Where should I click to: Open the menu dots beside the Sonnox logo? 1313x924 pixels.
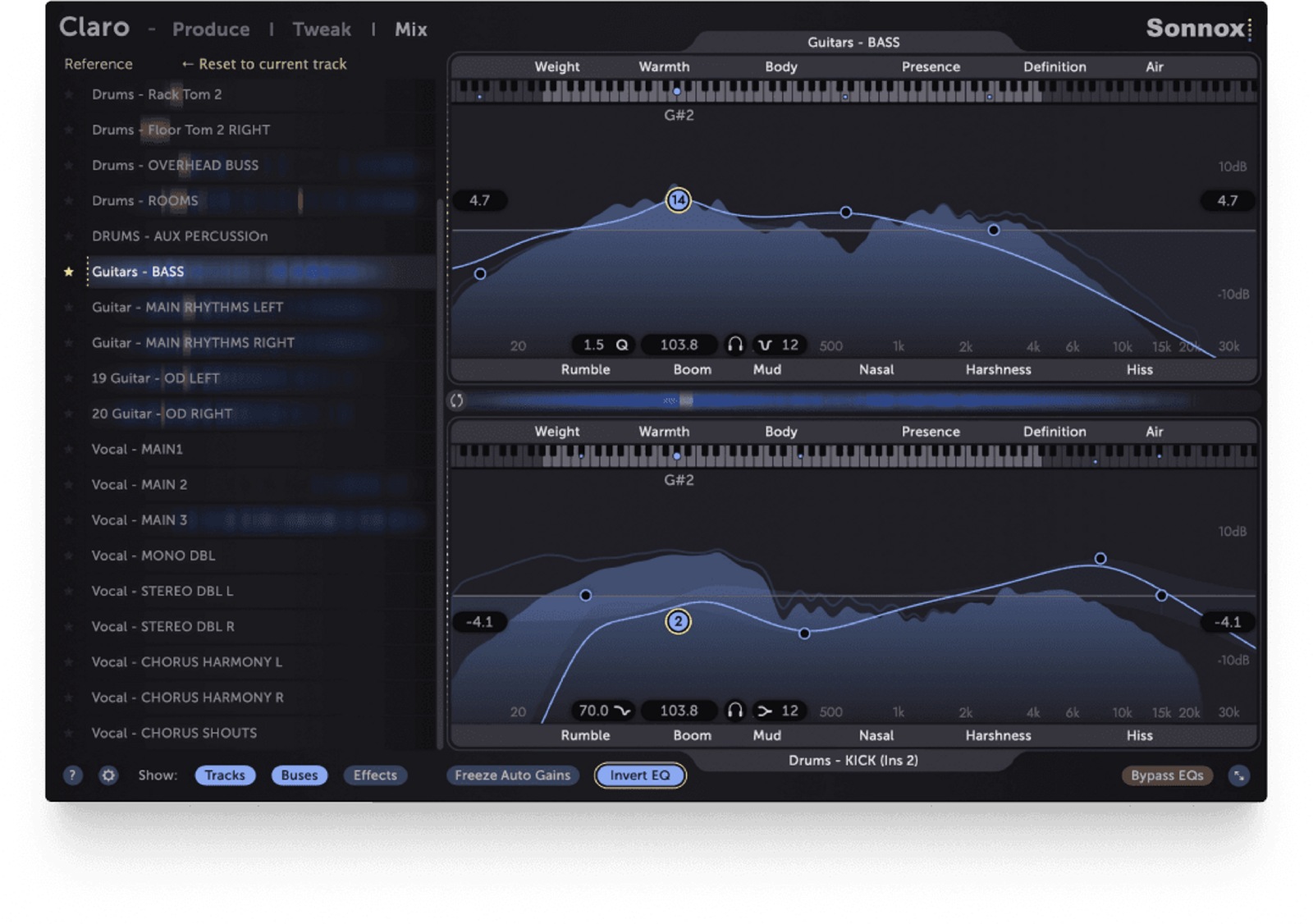[1248, 28]
